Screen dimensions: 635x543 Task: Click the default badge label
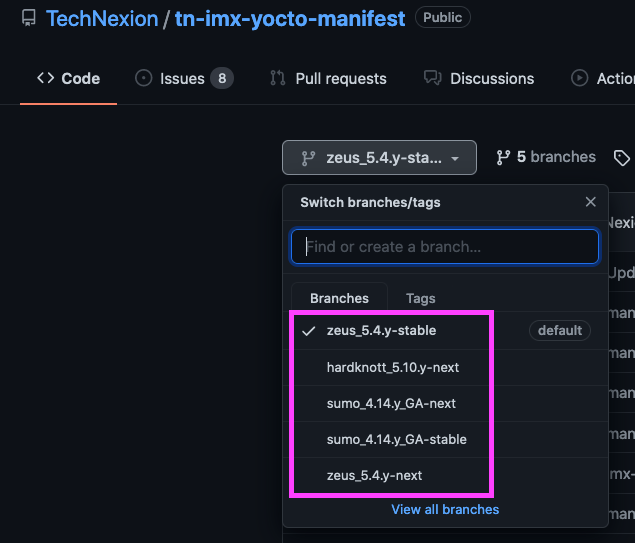pyautogui.click(x=560, y=330)
